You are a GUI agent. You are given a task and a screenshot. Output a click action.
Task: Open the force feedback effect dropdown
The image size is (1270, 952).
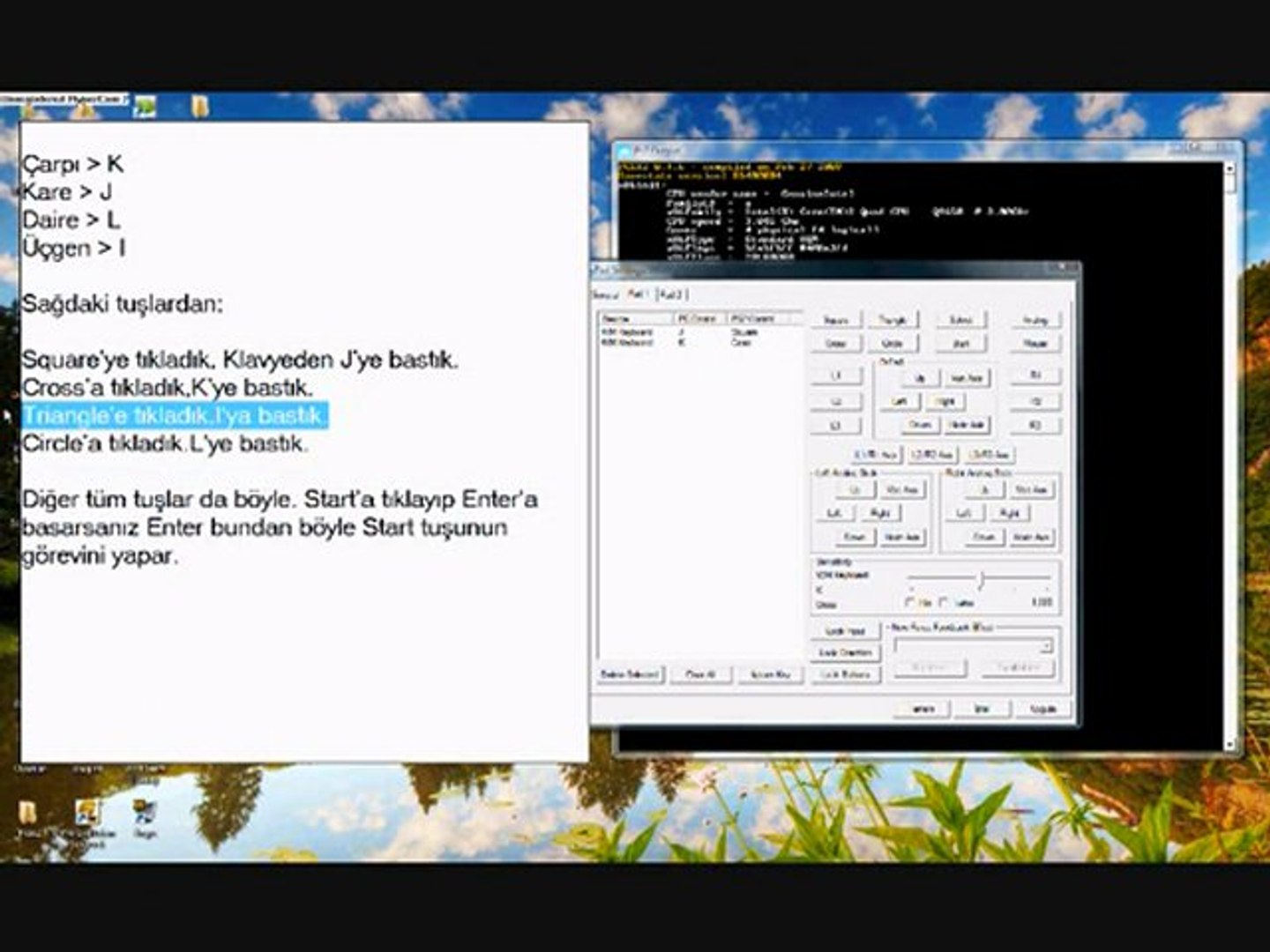coord(974,646)
